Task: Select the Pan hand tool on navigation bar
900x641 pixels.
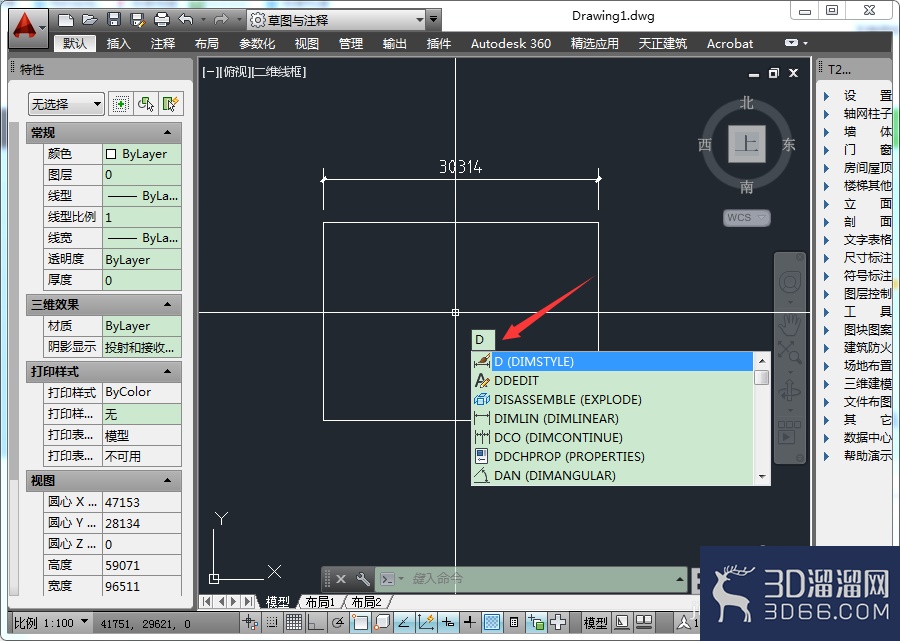Action: point(790,325)
